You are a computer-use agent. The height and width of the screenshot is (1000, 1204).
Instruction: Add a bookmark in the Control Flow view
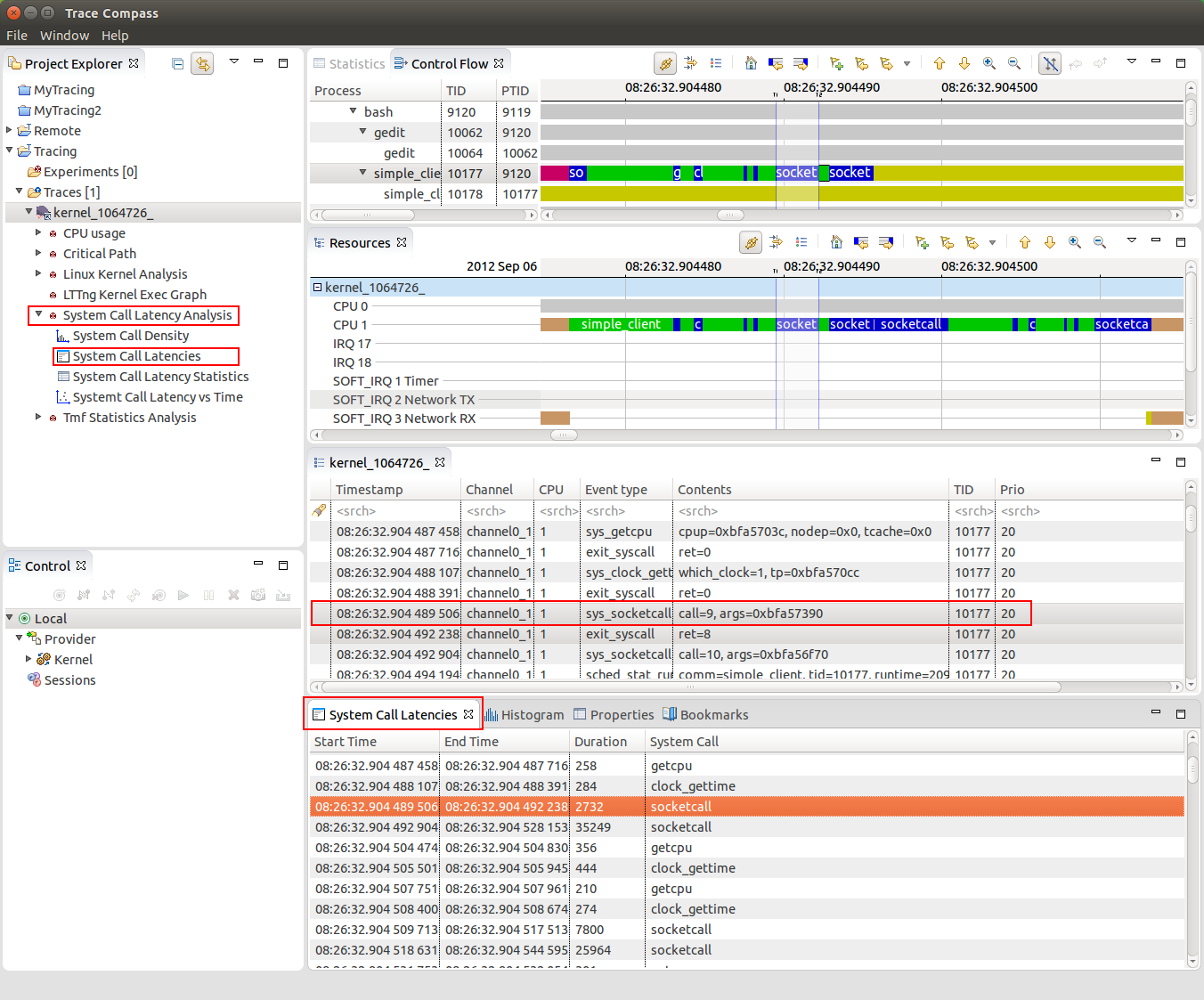(836, 63)
